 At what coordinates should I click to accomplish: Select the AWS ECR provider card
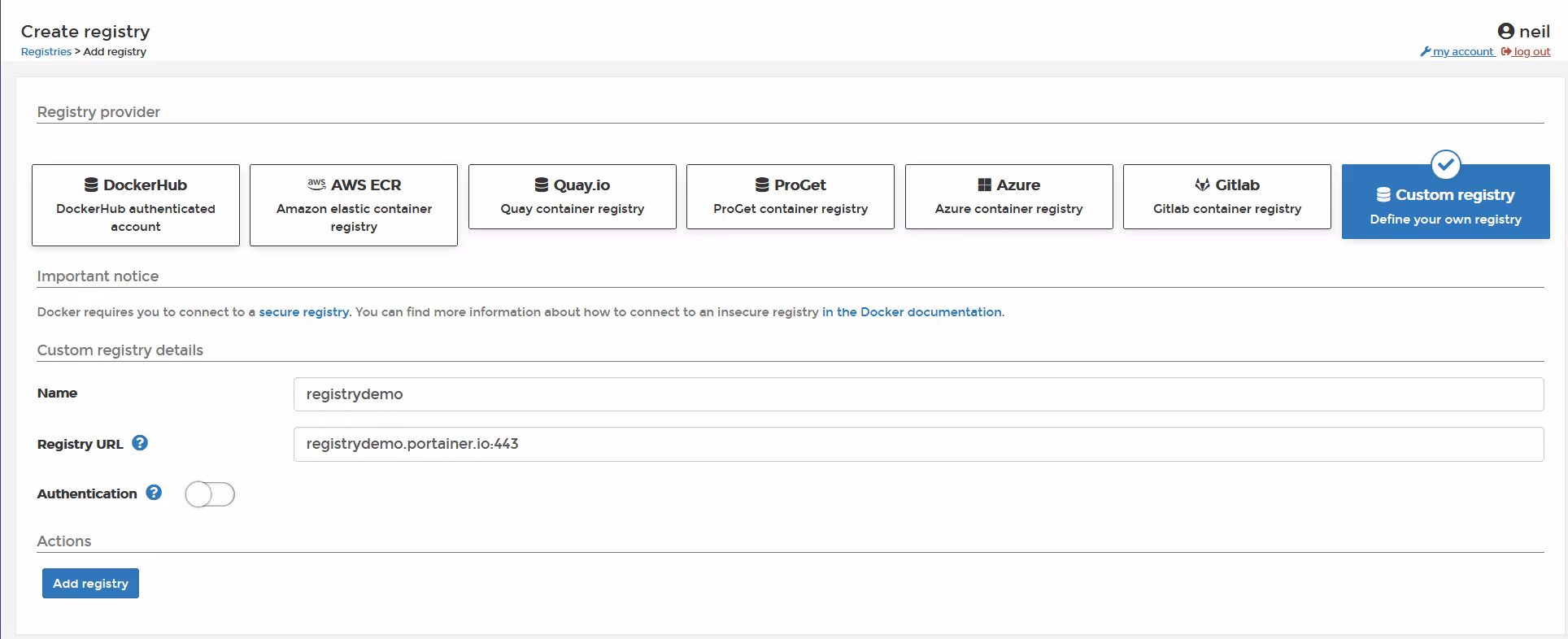(354, 205)
